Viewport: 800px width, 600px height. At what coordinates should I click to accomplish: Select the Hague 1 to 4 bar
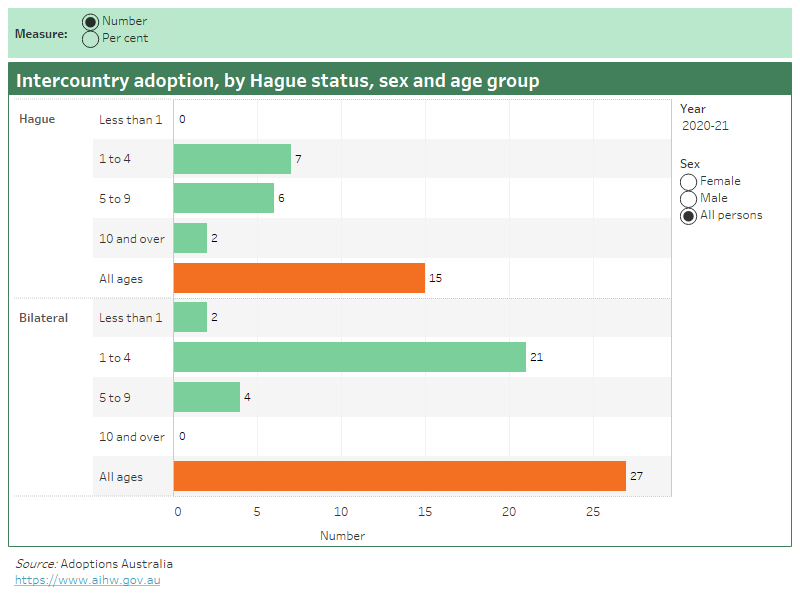(x=230, y=158)
